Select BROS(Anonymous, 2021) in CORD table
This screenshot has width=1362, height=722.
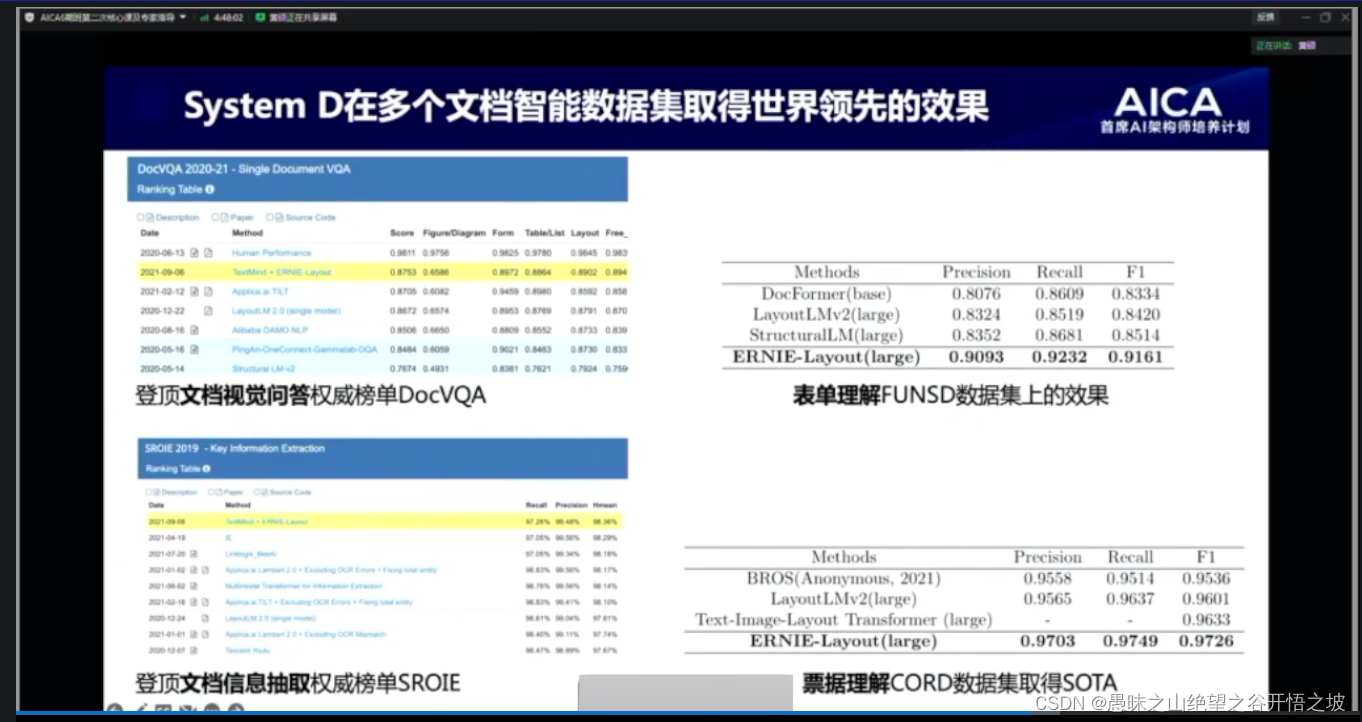coord(843,579)
